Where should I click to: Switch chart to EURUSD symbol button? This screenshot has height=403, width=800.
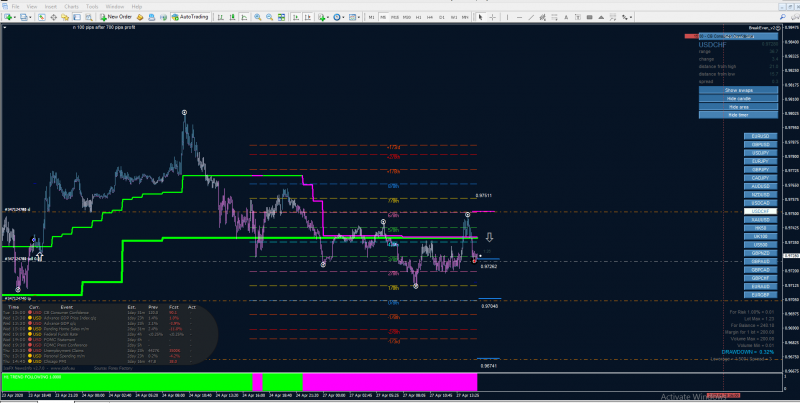(x=760, y=136)
